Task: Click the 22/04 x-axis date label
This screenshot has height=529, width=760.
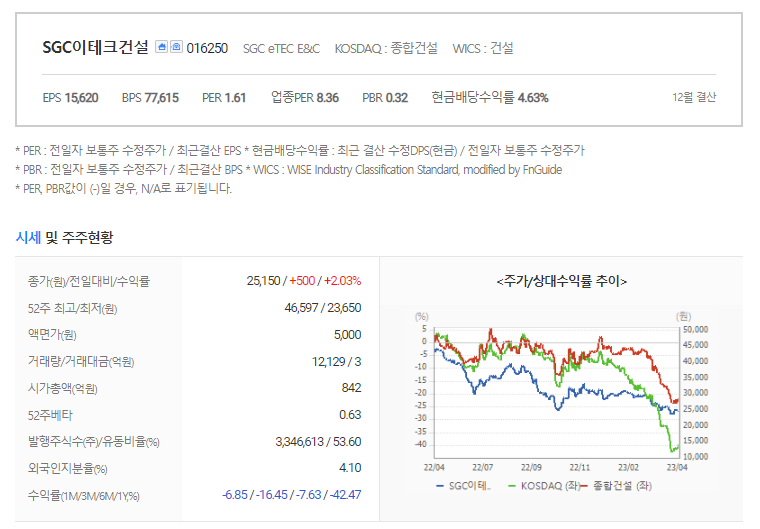Action: 434,467
